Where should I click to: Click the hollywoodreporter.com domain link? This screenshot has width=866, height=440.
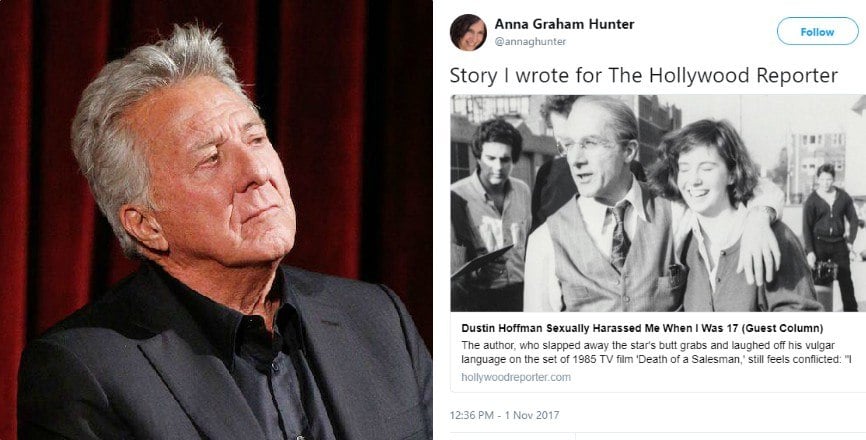(x=516, y=377)
